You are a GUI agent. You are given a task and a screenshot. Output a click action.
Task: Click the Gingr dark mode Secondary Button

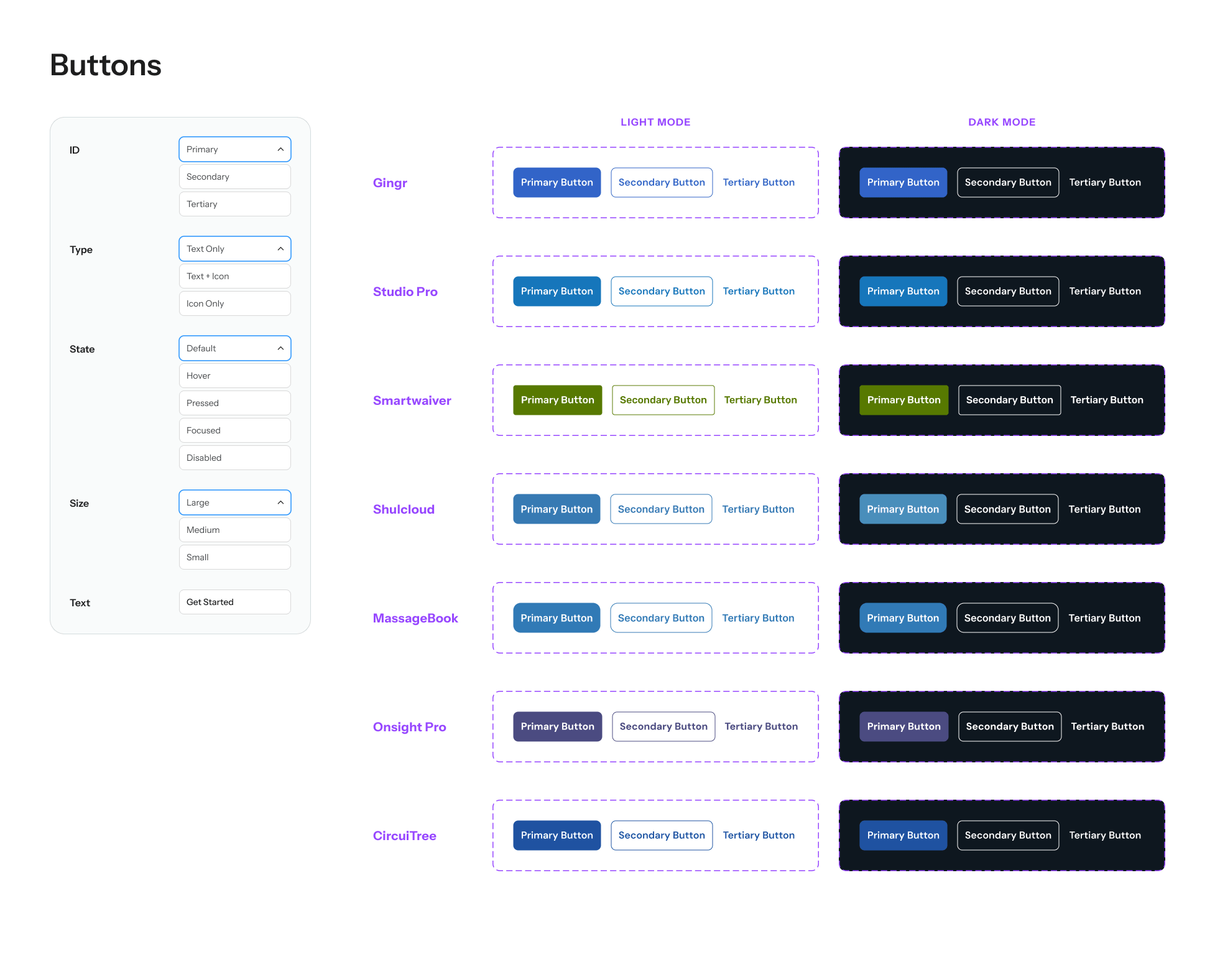[x=1008, y=182]
